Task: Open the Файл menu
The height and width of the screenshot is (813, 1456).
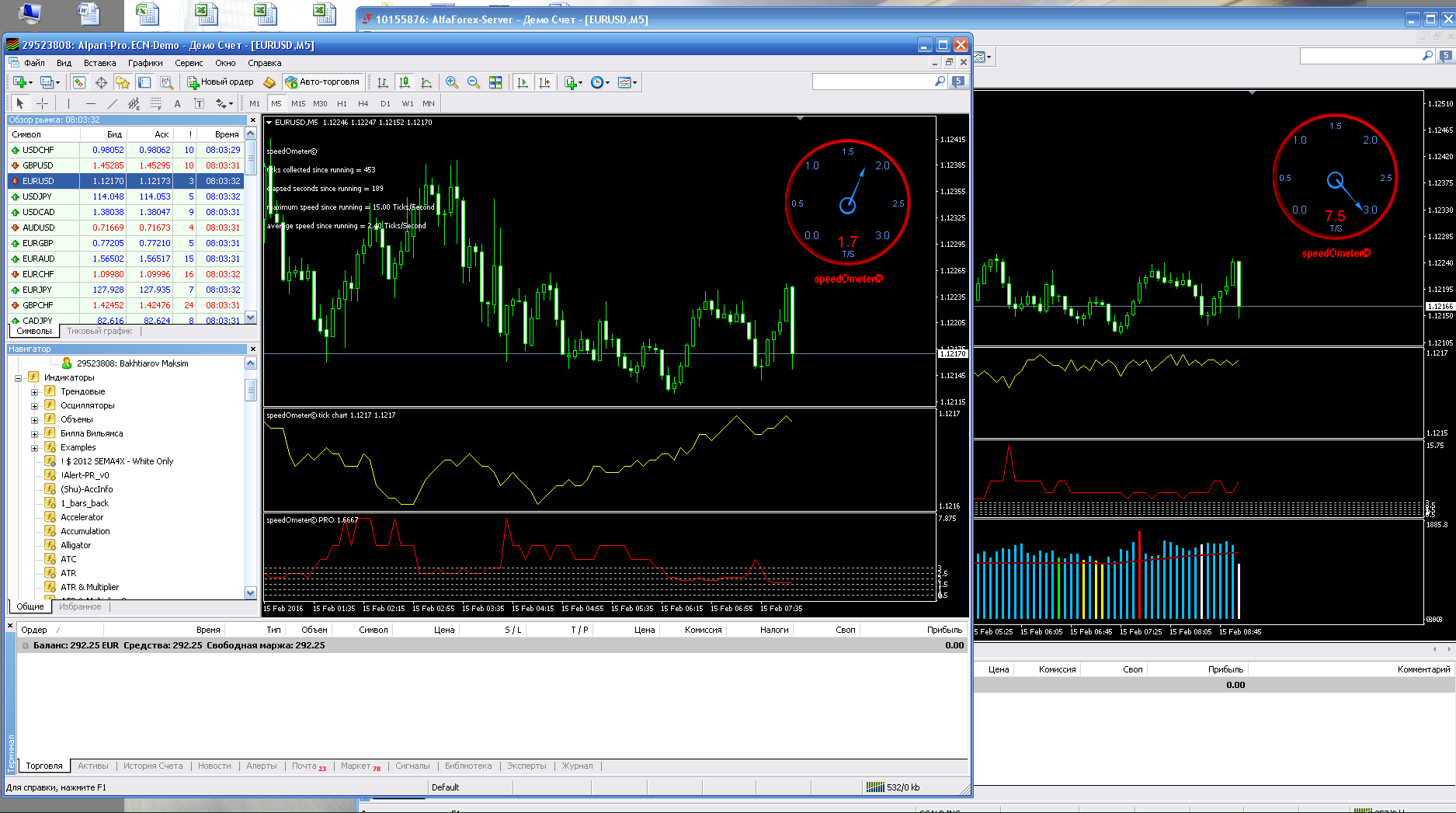Action: (34, 63)
